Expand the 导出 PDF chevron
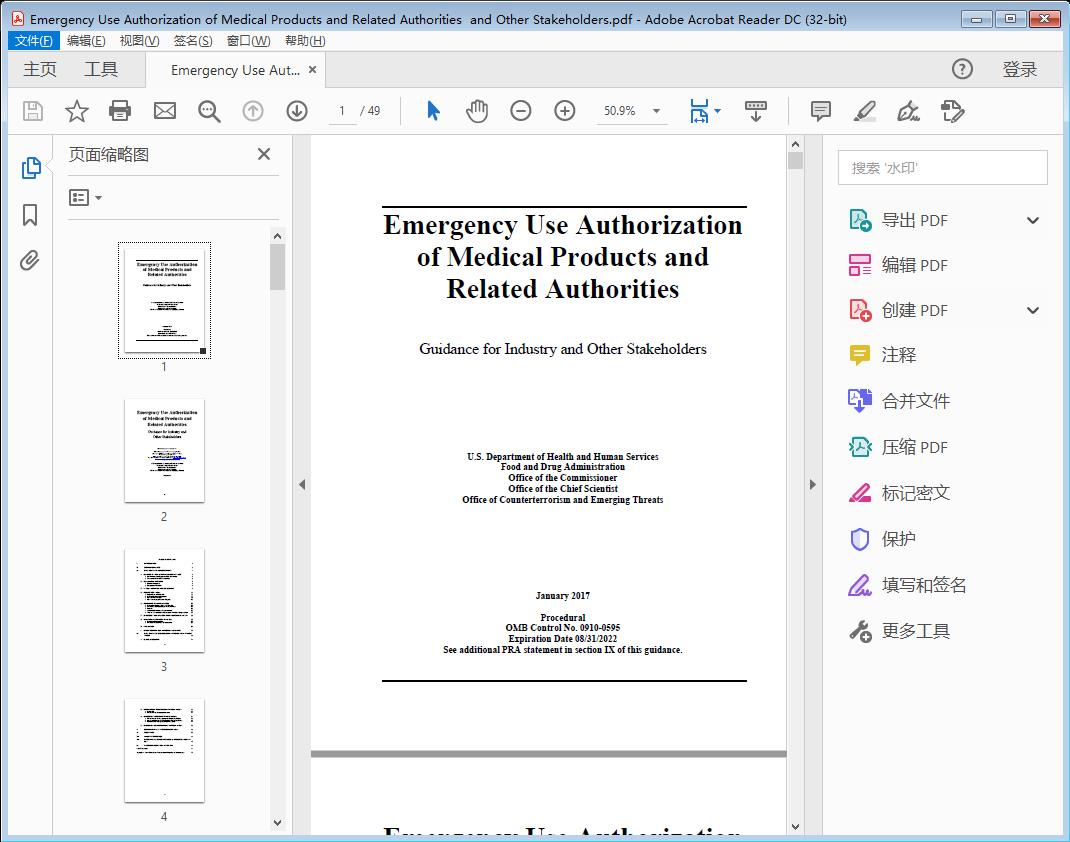 (x=1032, y=219)
